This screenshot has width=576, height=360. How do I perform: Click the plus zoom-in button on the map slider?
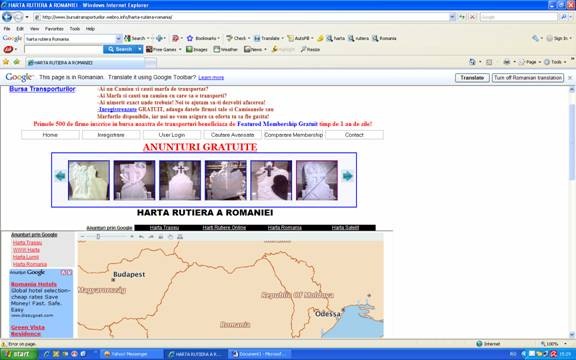132,237
